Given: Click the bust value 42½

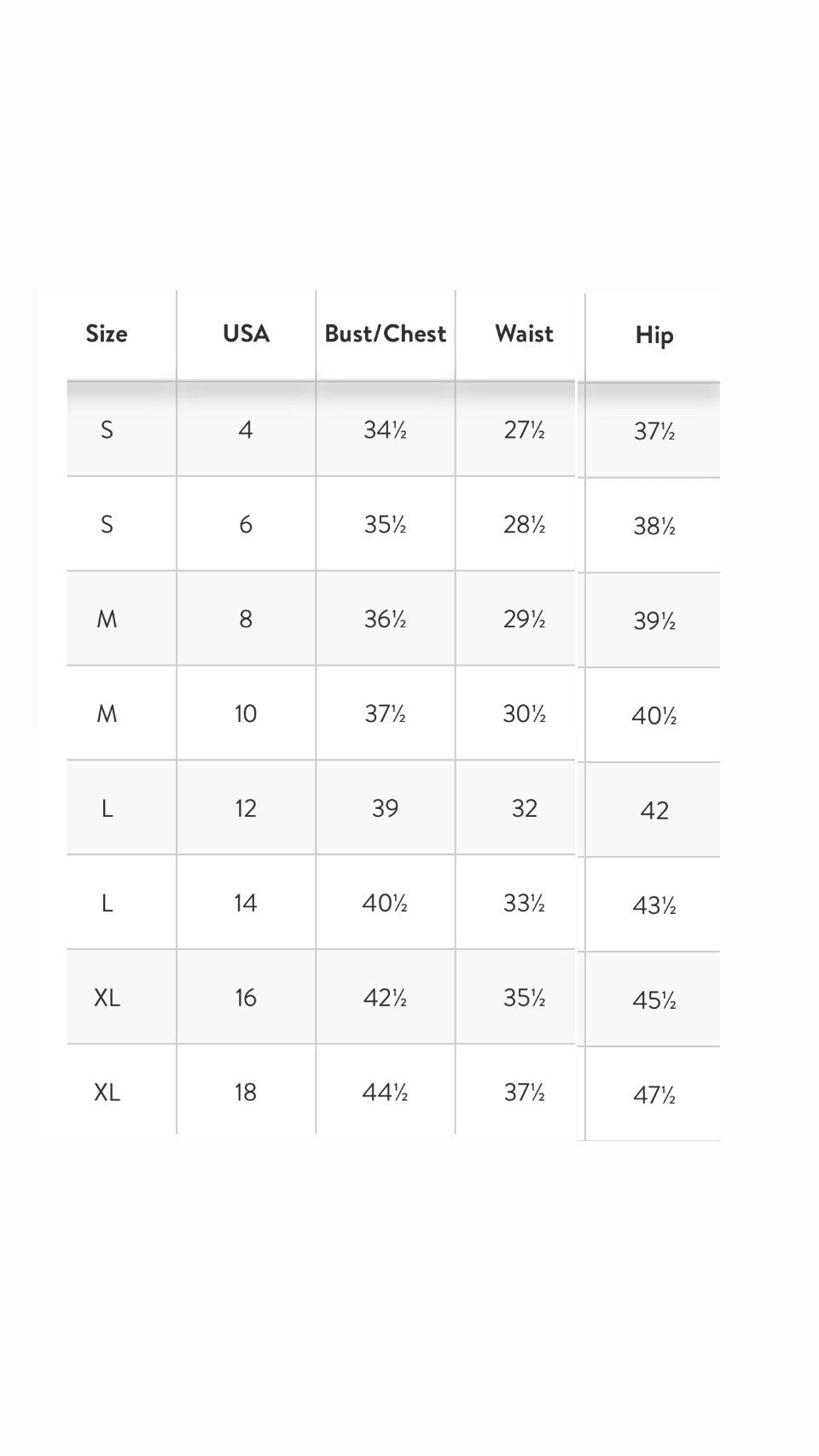Looking at the screenshot, I should (385, 998).
